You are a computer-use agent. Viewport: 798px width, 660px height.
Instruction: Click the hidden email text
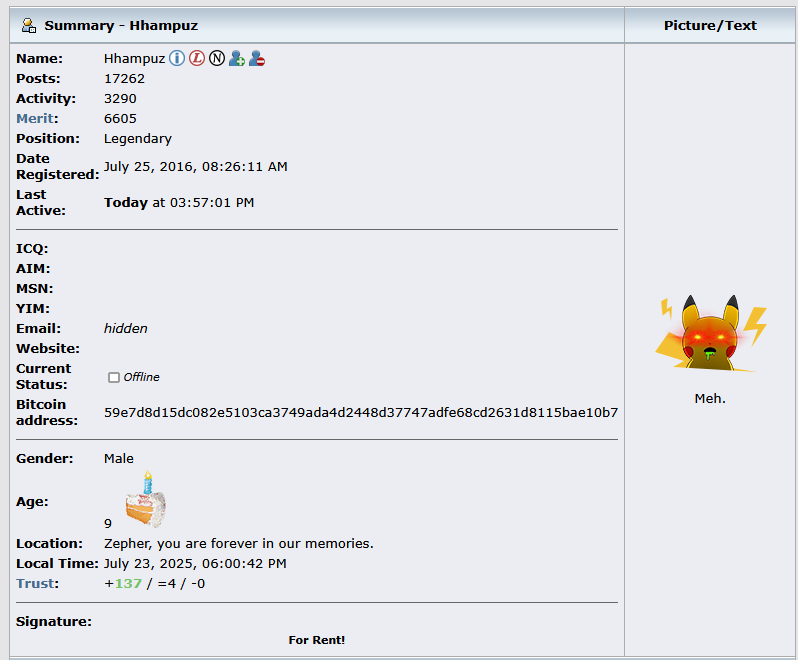tap(126, 329)
